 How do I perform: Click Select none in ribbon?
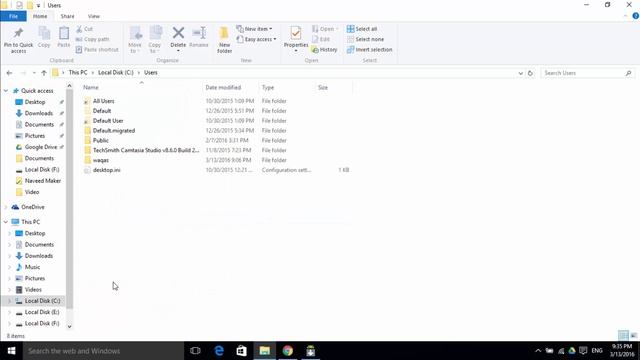[366, 39]
